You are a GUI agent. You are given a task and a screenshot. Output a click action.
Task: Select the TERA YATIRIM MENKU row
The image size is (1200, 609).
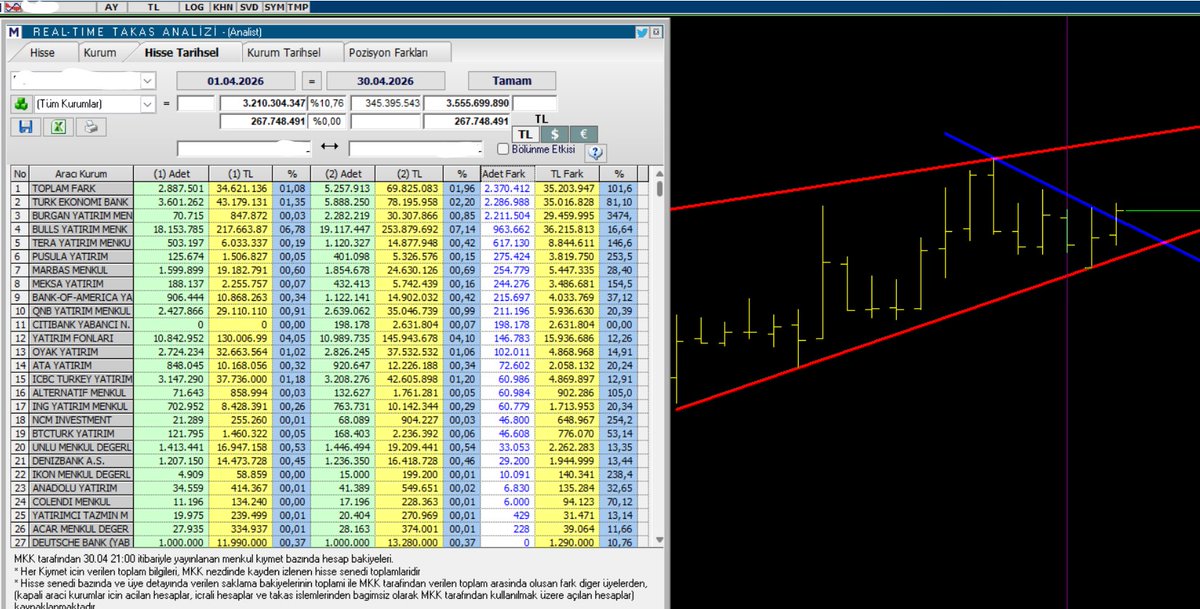click(332, 242)
